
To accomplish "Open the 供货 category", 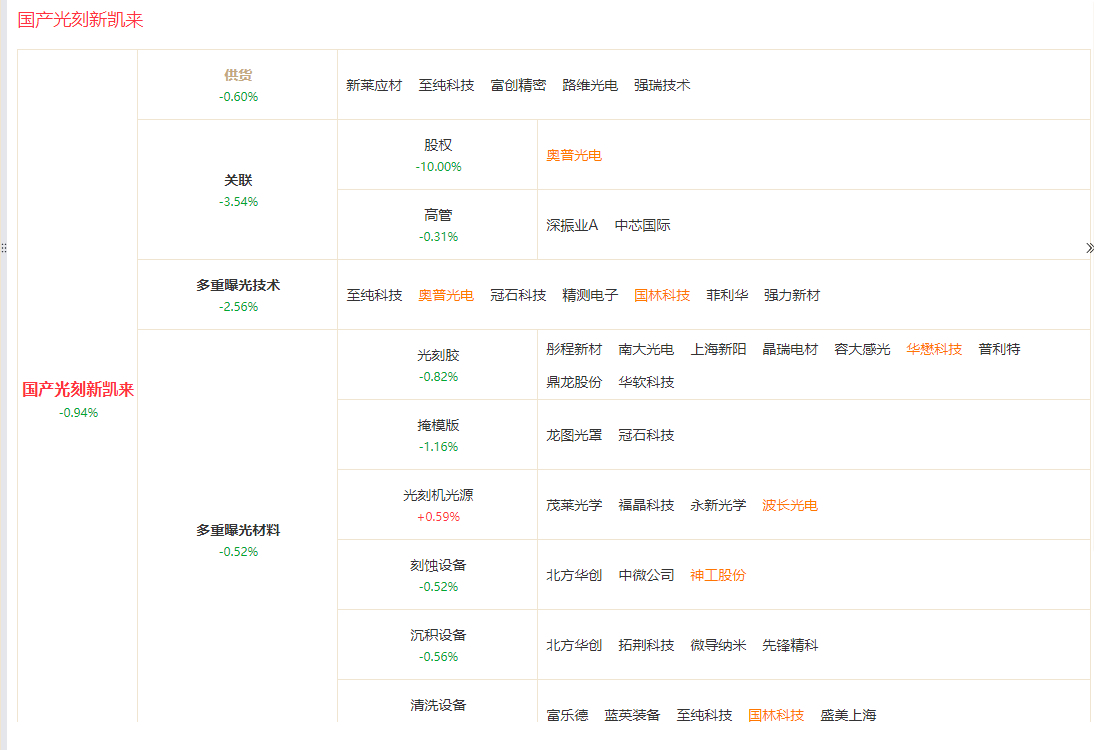I will click(x=238, y=75).
